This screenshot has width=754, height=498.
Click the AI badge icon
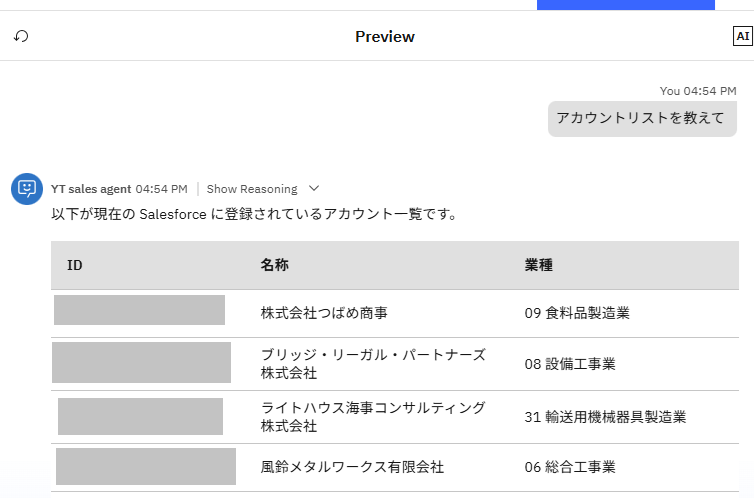point(742,36)
